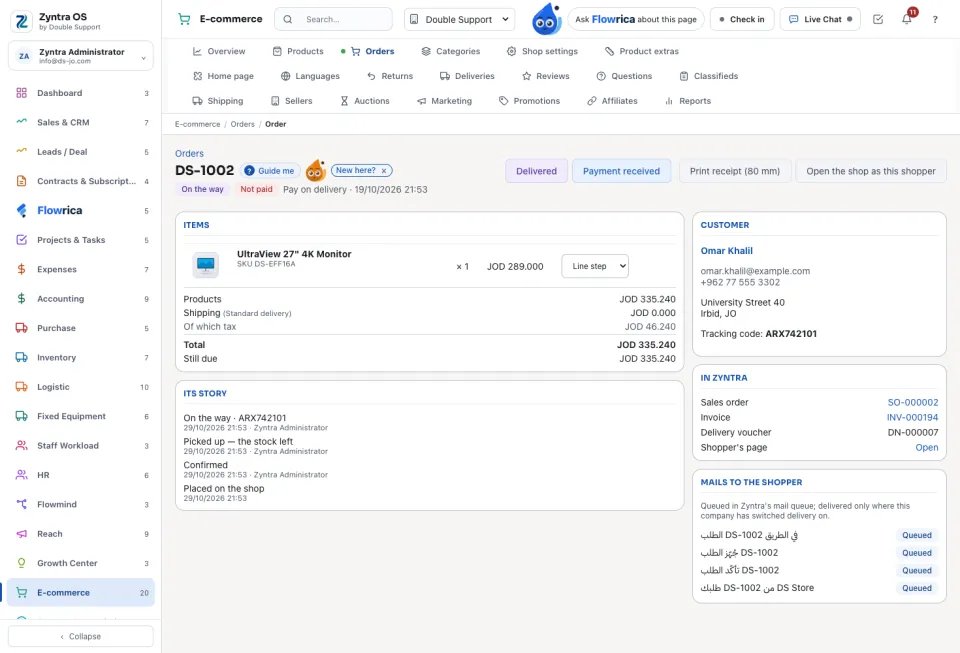The image size is (960, 653).
Task: Click the help question mark icon
Action: pos(935,19)
